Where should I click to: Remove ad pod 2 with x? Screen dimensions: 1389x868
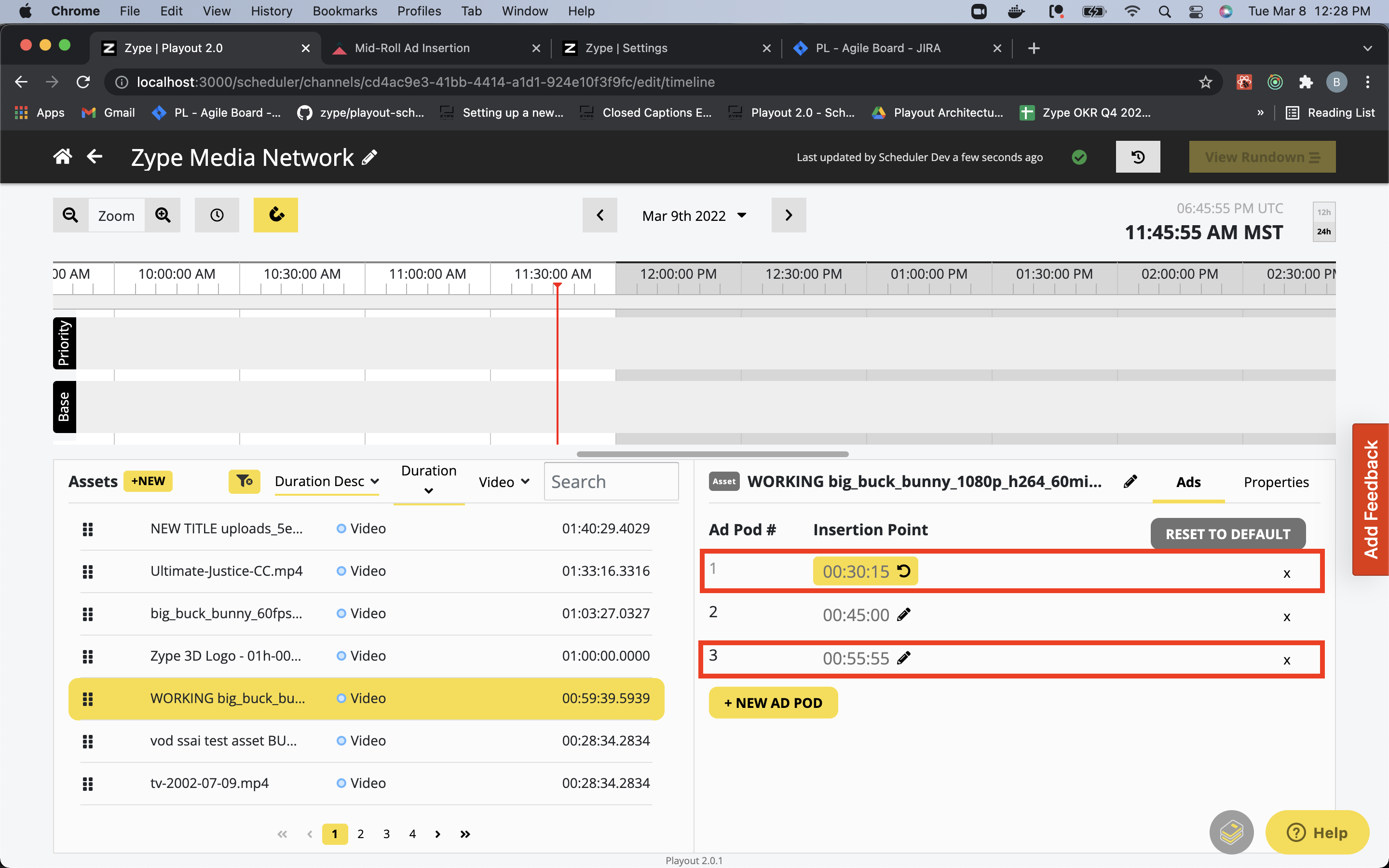coord(1287,617)
